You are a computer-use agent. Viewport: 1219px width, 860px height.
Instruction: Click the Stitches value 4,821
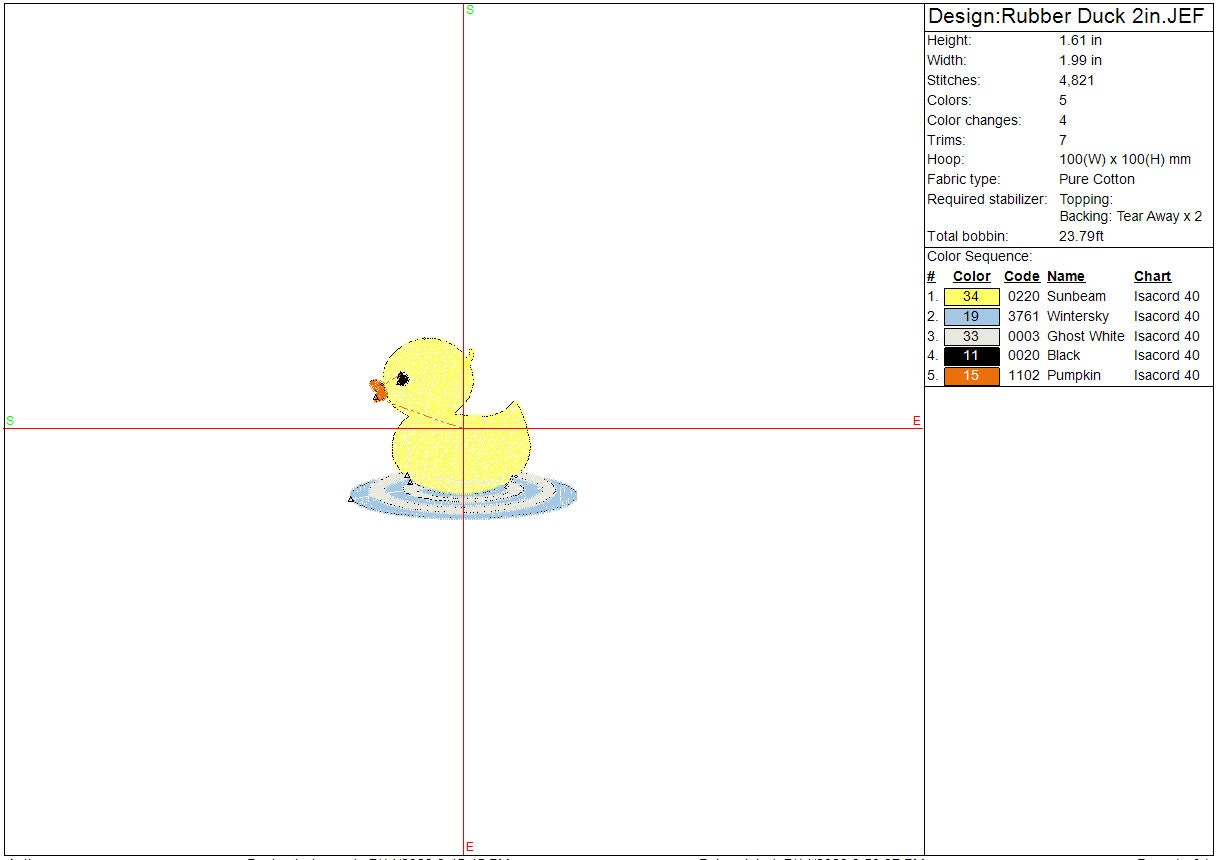pyautogui.click(x=1076, y=81)
